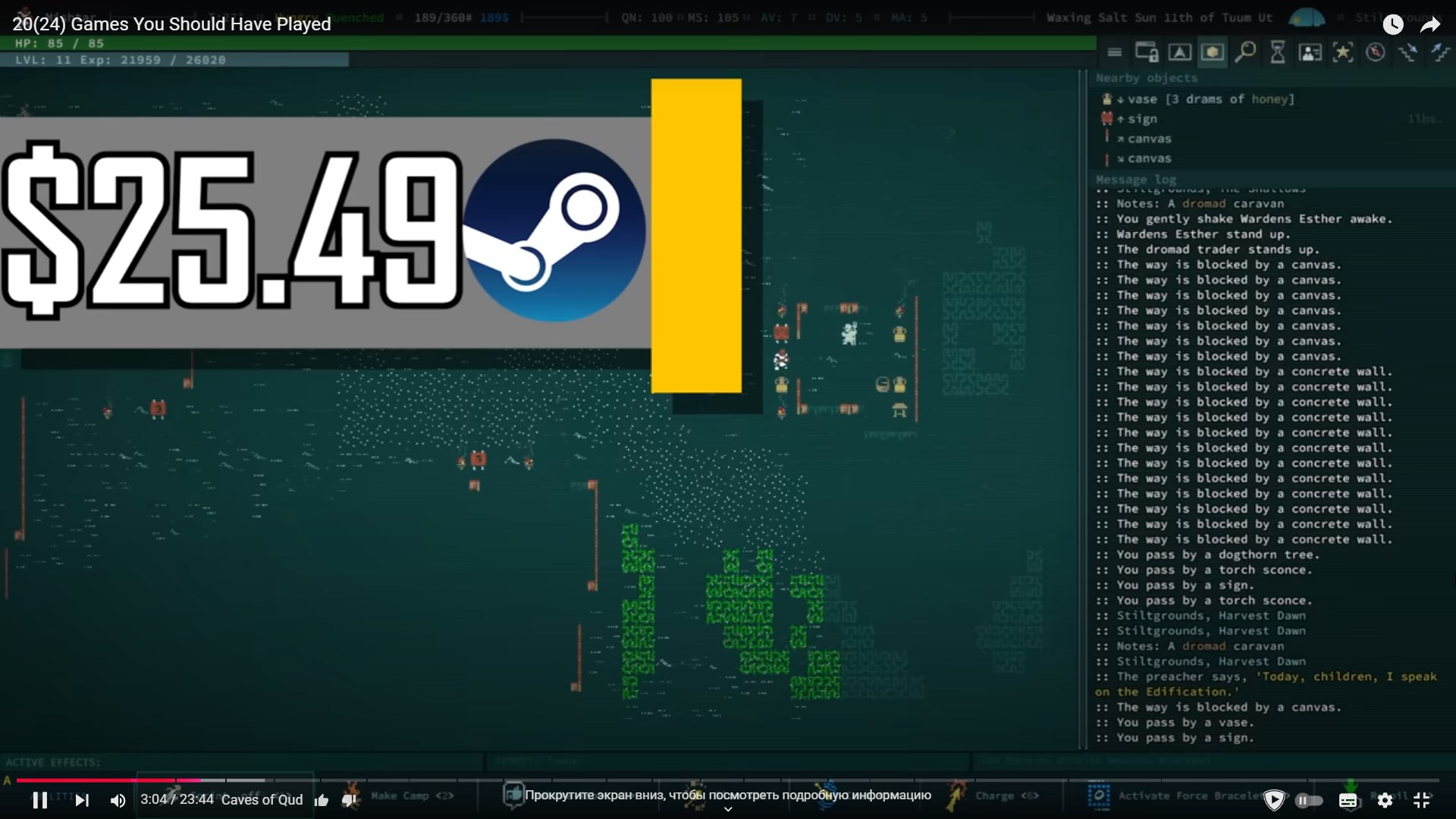Seek on the video progress bar
The height and width of the screenshot is (819, 1456).
point(728,780)
